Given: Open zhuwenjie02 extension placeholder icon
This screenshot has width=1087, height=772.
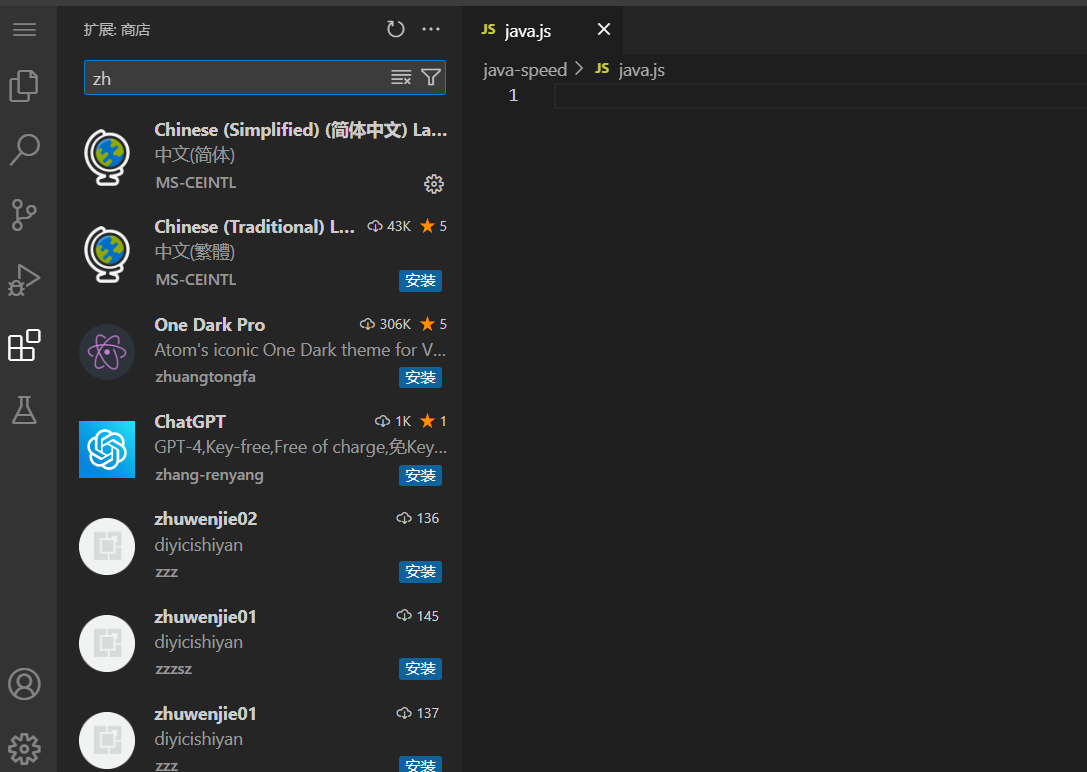Looking at the screenshot, I should coord(107,546).
